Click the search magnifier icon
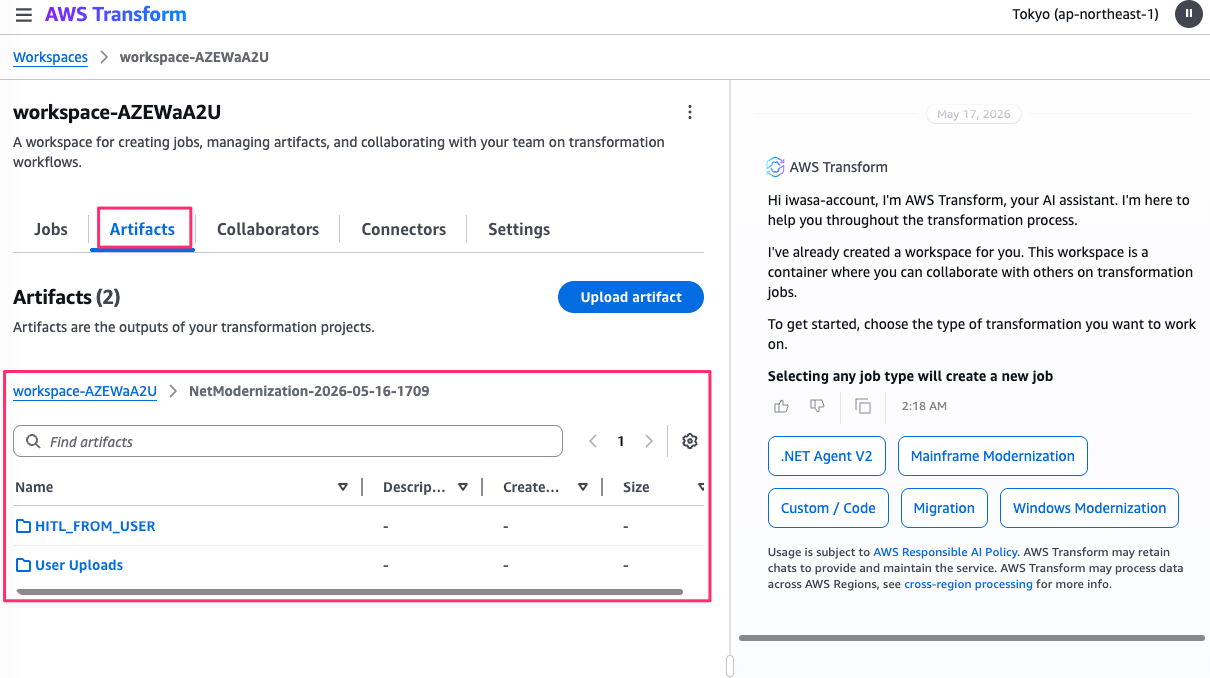The image size is (1210, 678). pyautogui.click(x=33, y=441)
